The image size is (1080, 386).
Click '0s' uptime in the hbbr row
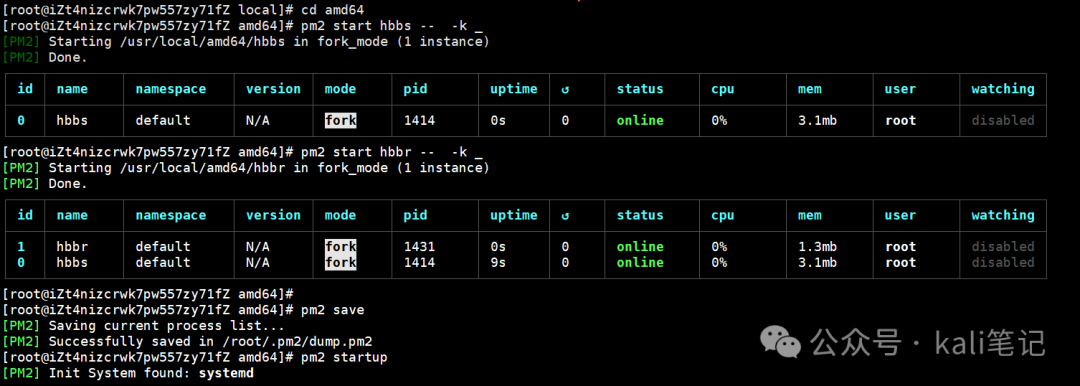point(498,247)
